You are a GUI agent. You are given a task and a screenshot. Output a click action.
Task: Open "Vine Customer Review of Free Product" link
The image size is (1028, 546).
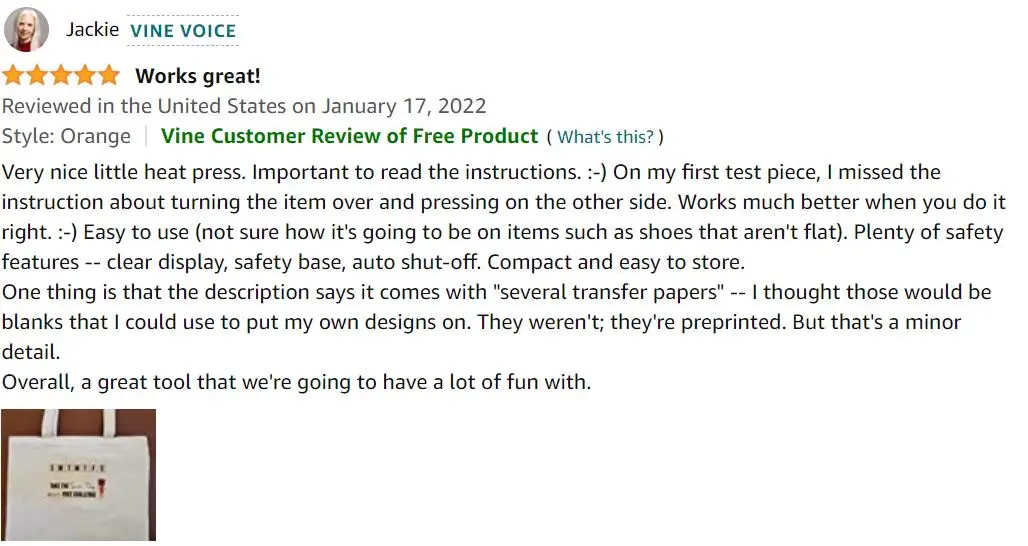point(349,136)
